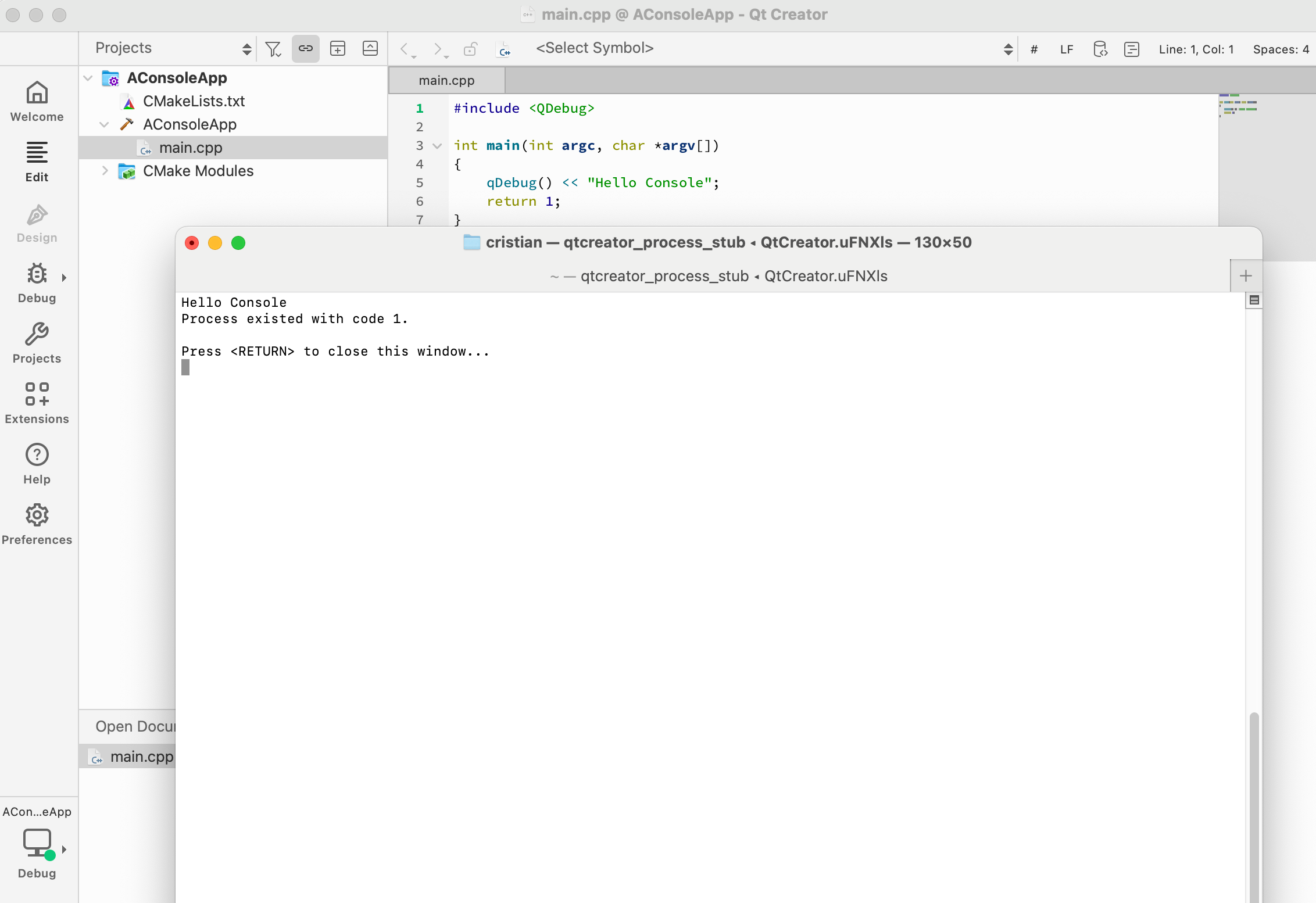This screenshot has height=903, width=1316.
Task: Open Preferences
Action: point(37,524)
